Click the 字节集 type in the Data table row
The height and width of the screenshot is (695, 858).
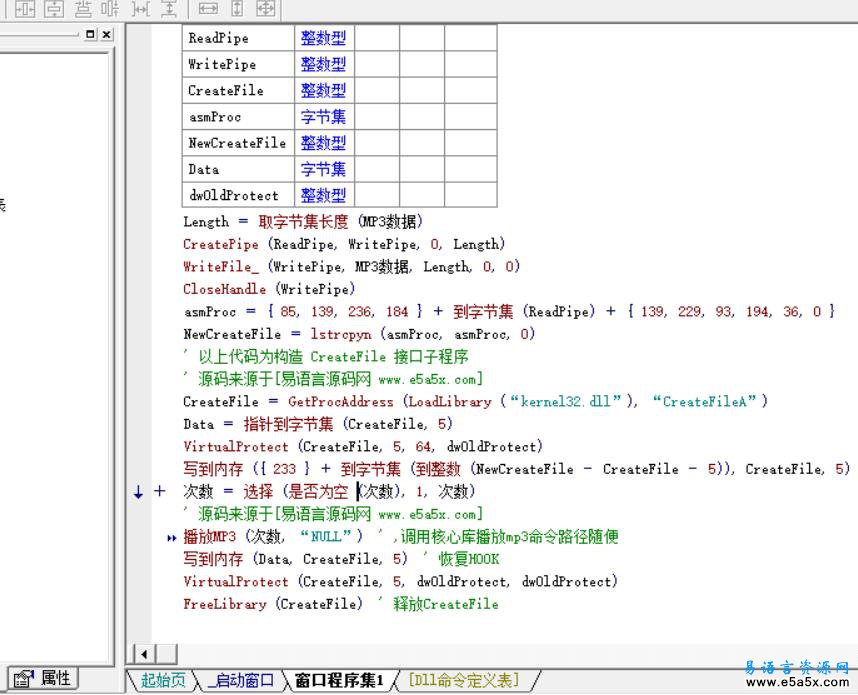323,169
